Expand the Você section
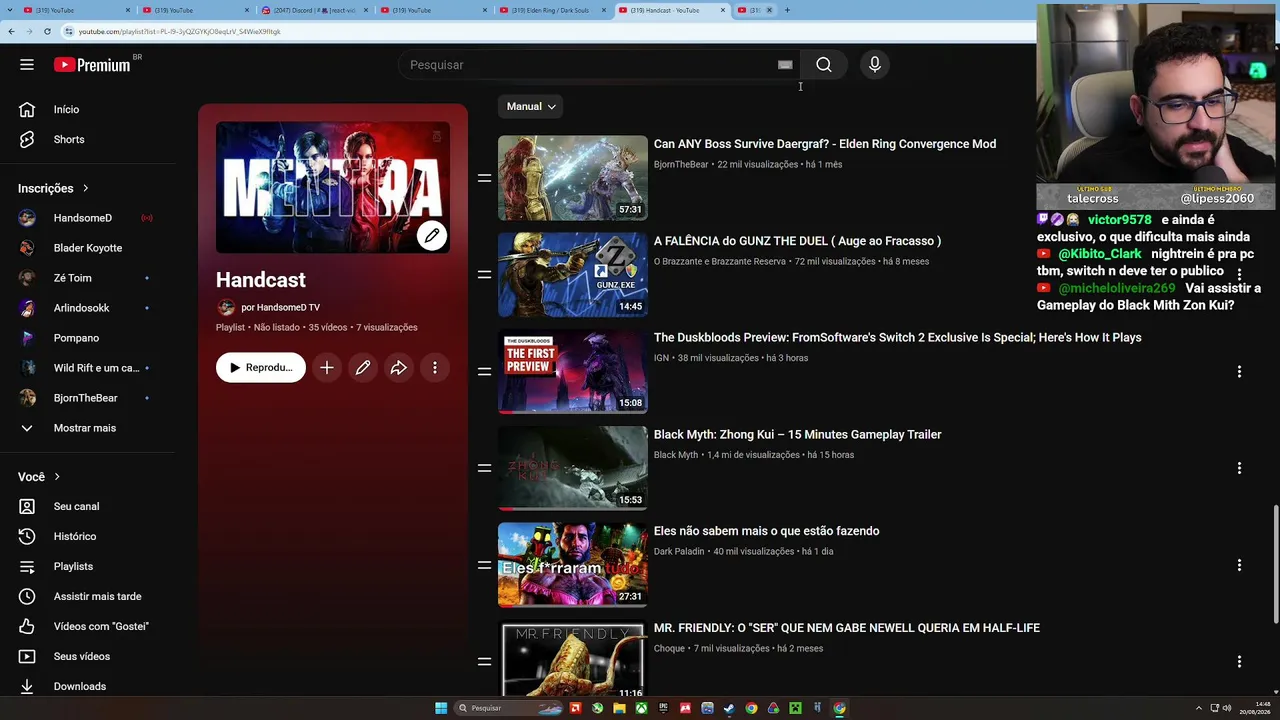 tap(39, 477)
